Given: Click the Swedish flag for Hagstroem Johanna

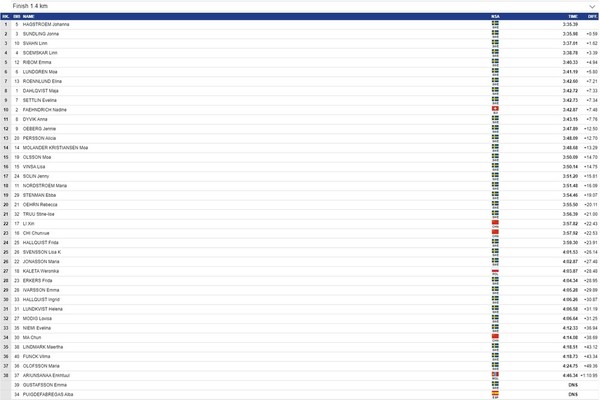Looking at the screenshot, I should (495, 24).
